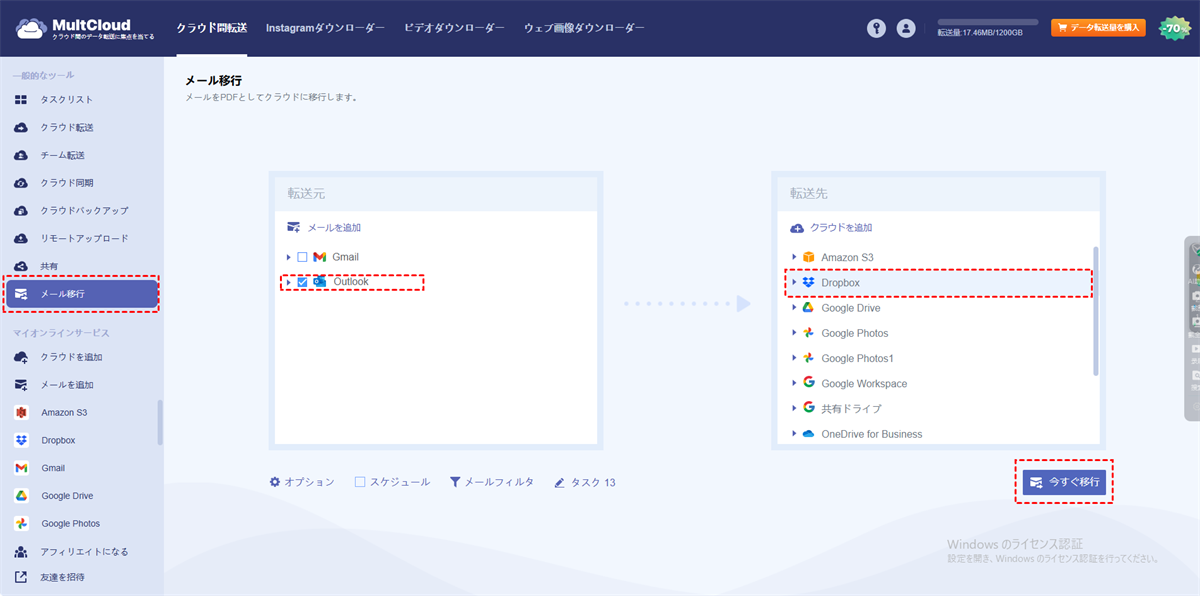Open ウェブ画像ダウンローダー tab
The image size is (1200, 596).
584,28
